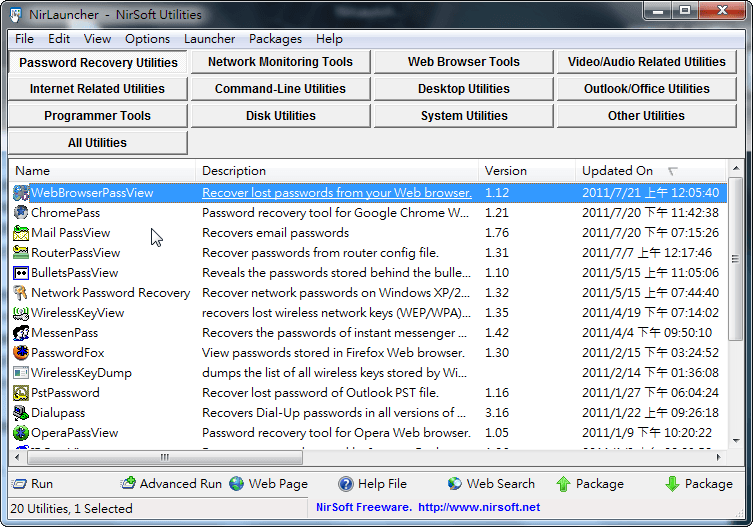The width and height of the screenshot is (753, 527).
Task: Click the Web Search icon
Action: [454, 483]
